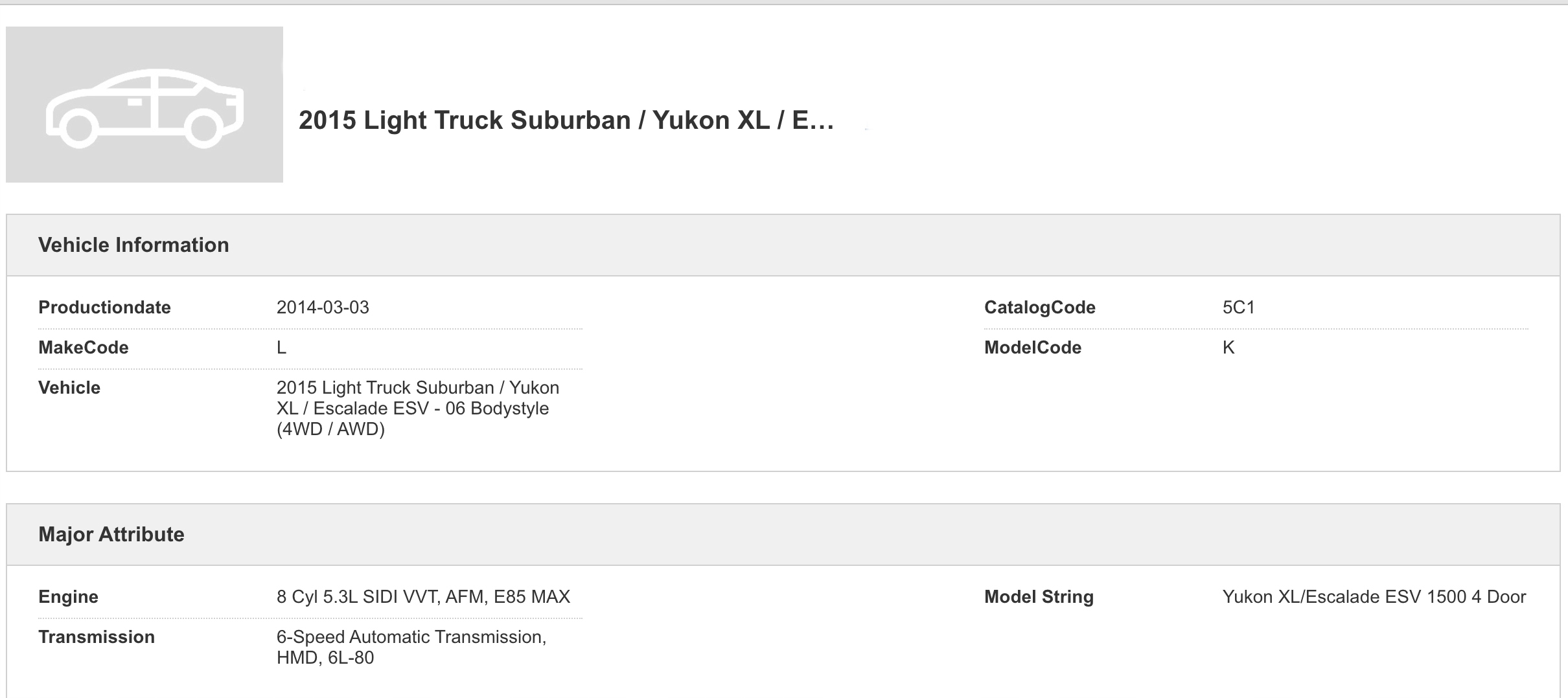Select the 6-Speed Automatic Transmission value

click(x=411, y=647)
